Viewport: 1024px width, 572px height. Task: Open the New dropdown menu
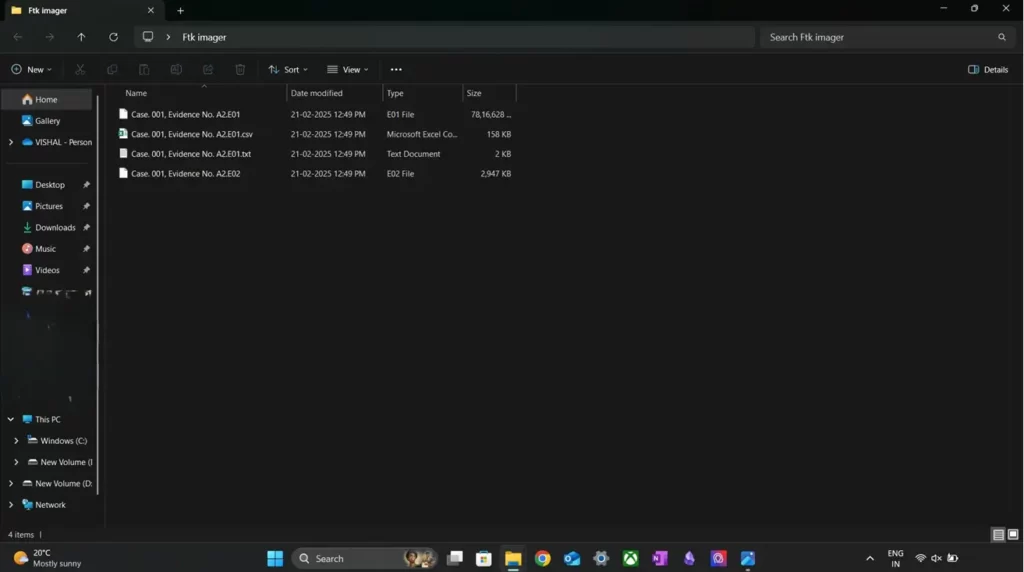point(31,70)
